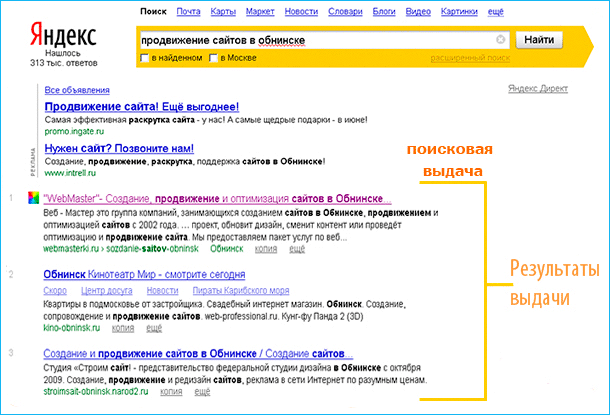This screenshot has width=610, height=415.
Task: Open the 'Центр досуга' sitelink
Action: [107, 291]
